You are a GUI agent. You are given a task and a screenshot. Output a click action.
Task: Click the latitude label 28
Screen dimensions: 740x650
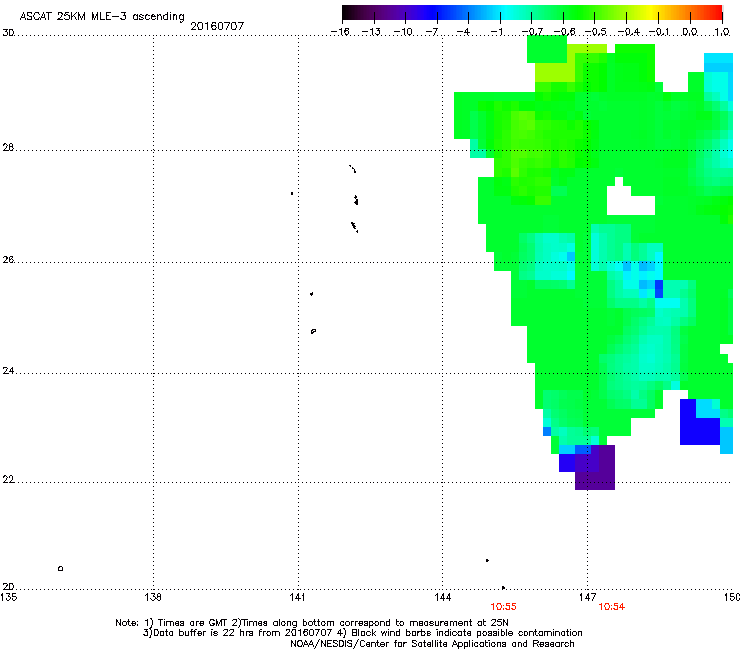(8, 147)
